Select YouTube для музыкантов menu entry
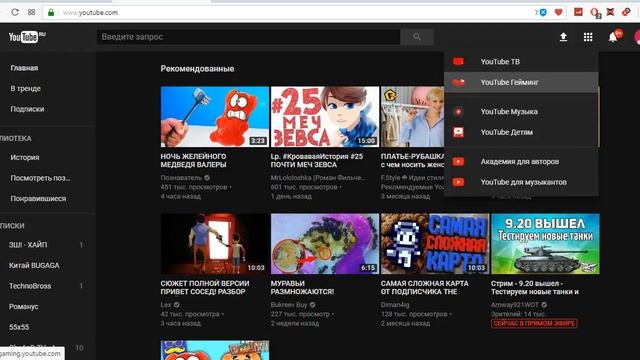The height and width of the screenshot is (360, 640). [521, 182]
